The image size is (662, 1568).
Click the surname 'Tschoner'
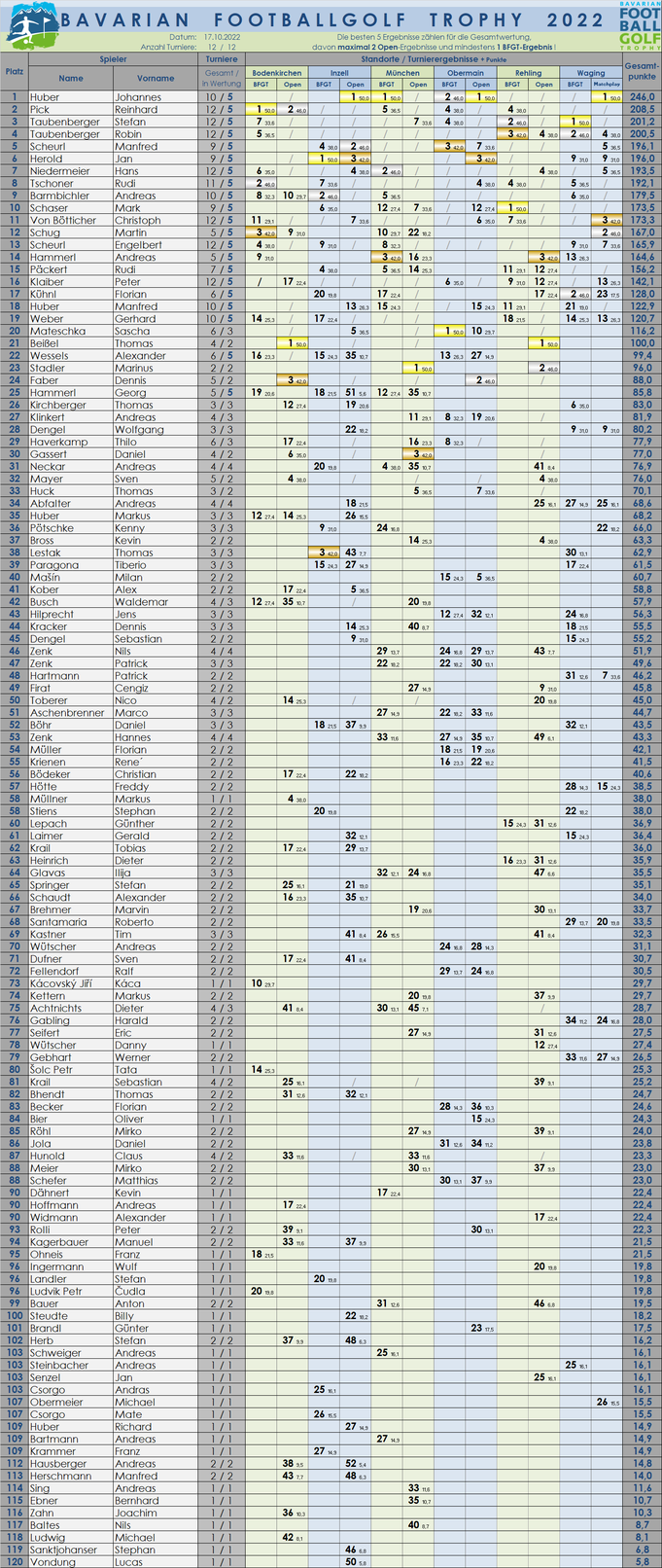click(x=52, y=184)
